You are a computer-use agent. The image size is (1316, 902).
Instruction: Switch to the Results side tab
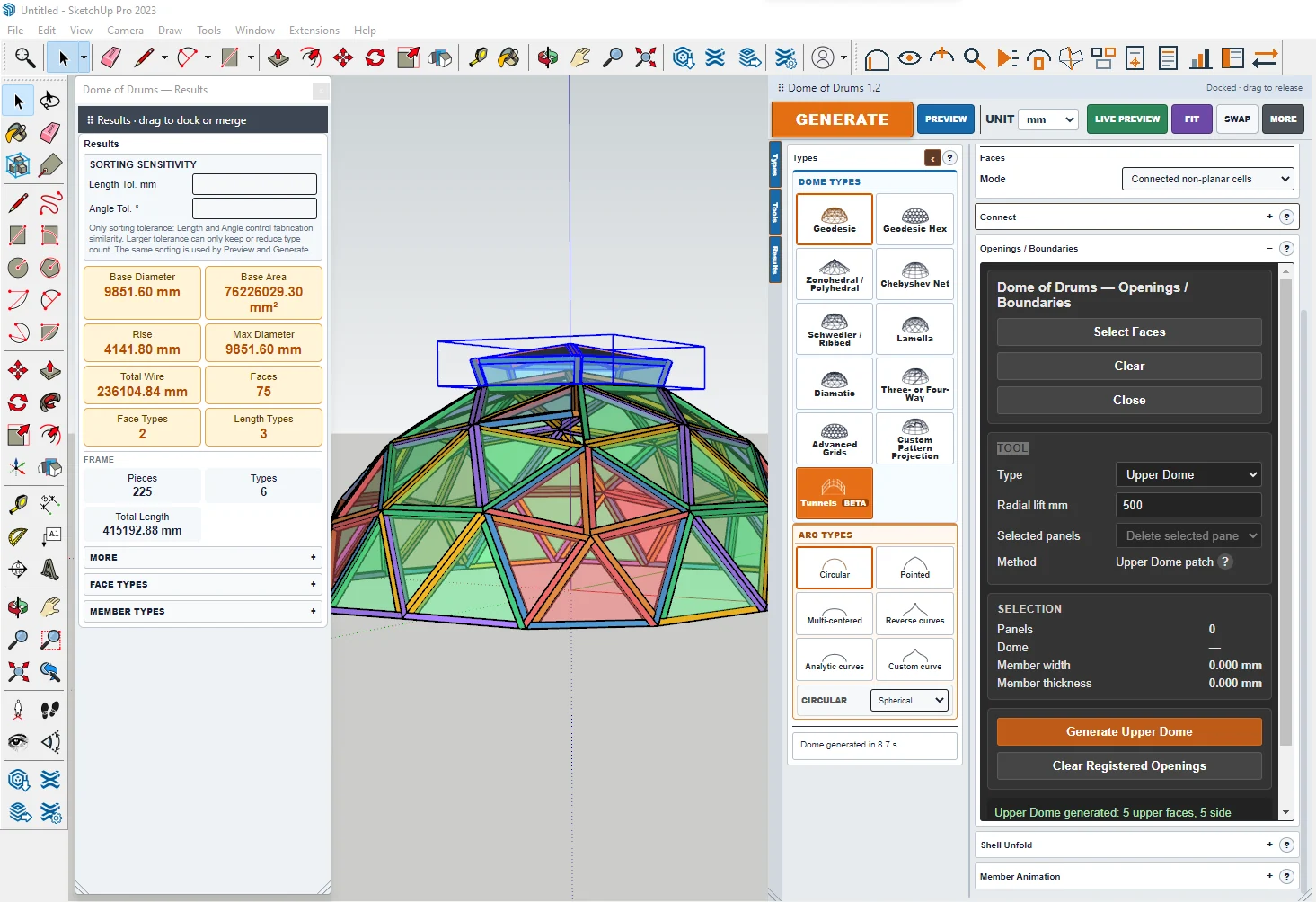(x=775, y=261)
